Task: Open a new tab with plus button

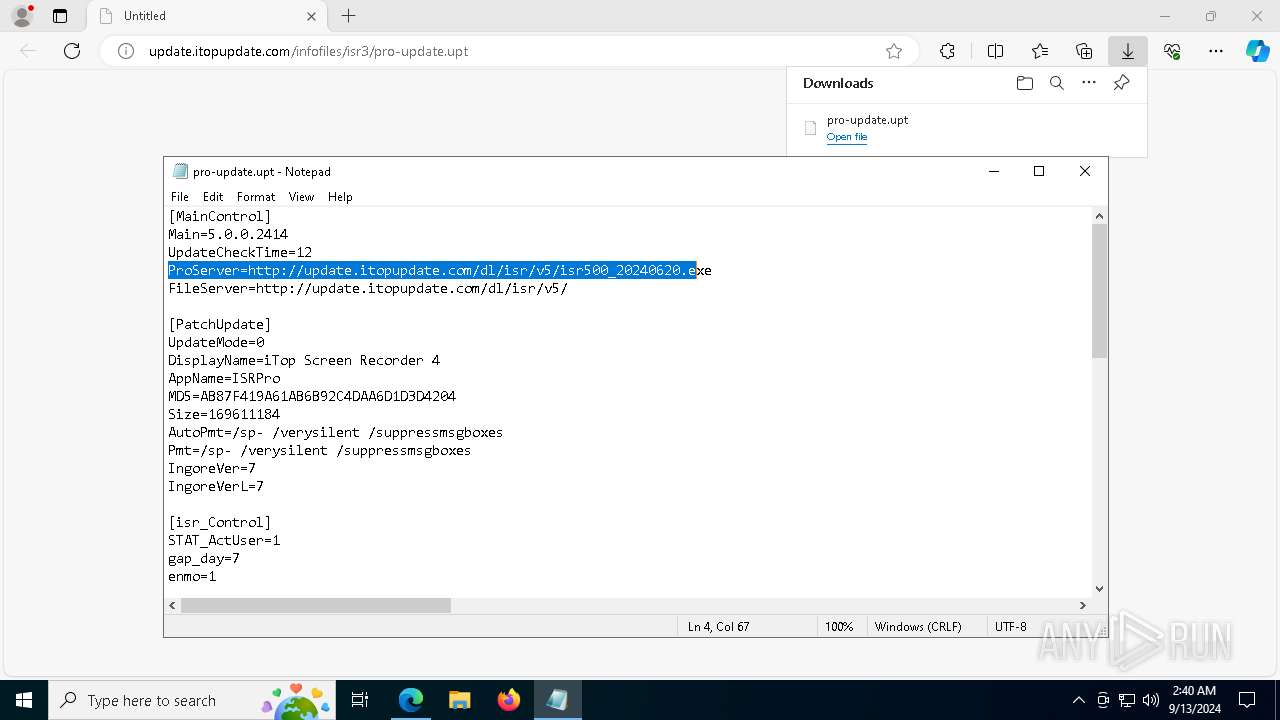Action: tap(348, 16)
